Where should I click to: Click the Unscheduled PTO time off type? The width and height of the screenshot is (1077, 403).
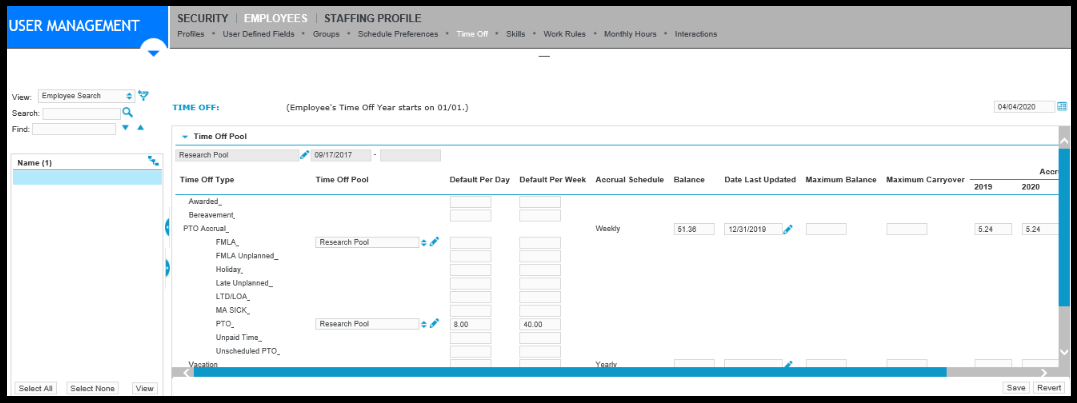248,352
